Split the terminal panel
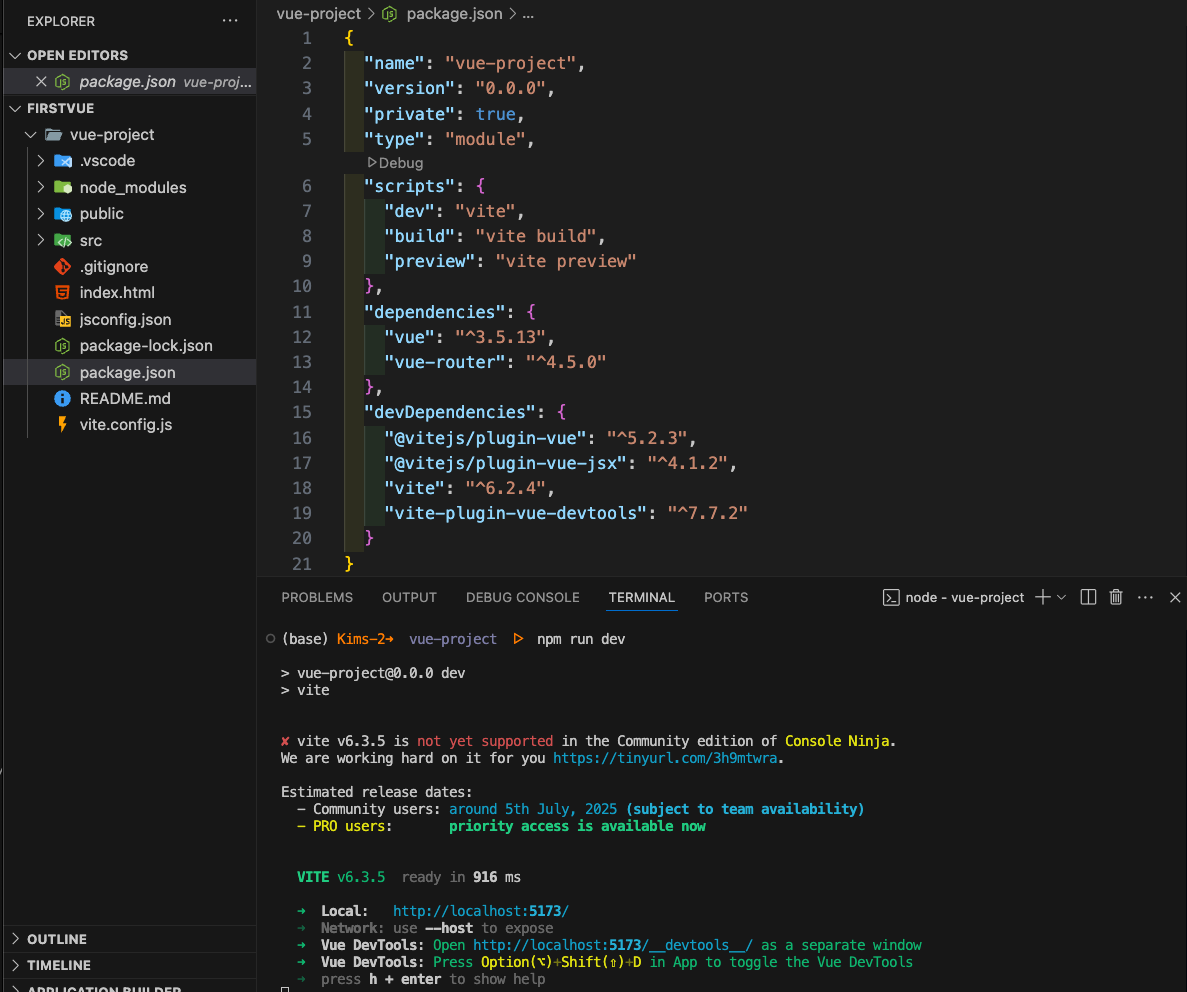 pyautogui.click(x=1088, y=597)
